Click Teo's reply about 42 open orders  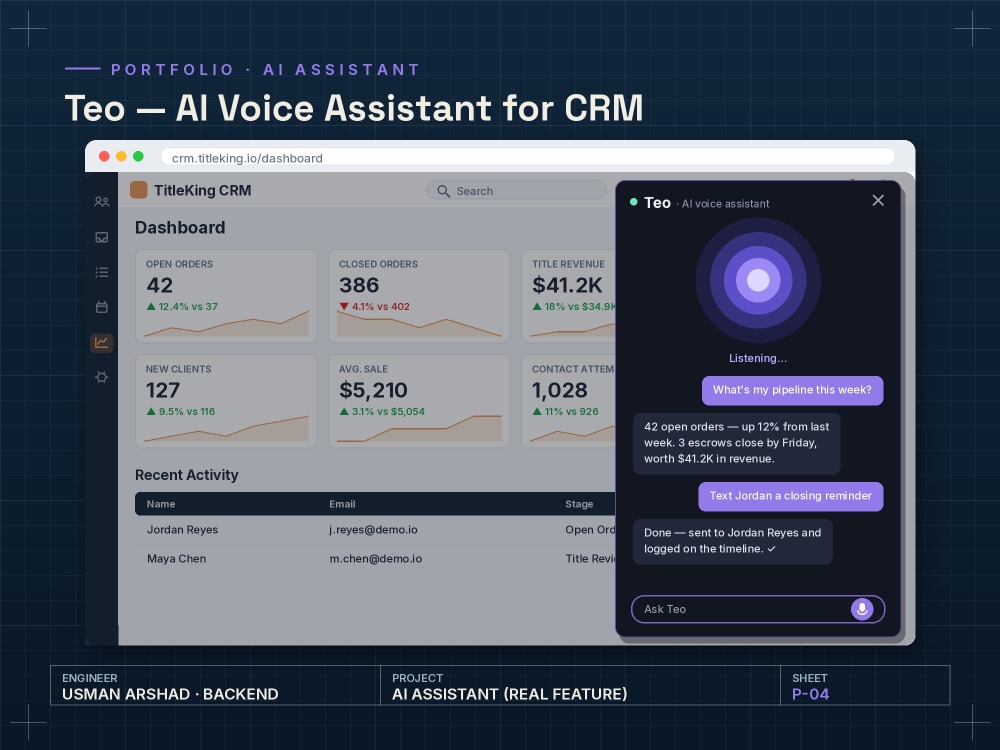(737, 443)
